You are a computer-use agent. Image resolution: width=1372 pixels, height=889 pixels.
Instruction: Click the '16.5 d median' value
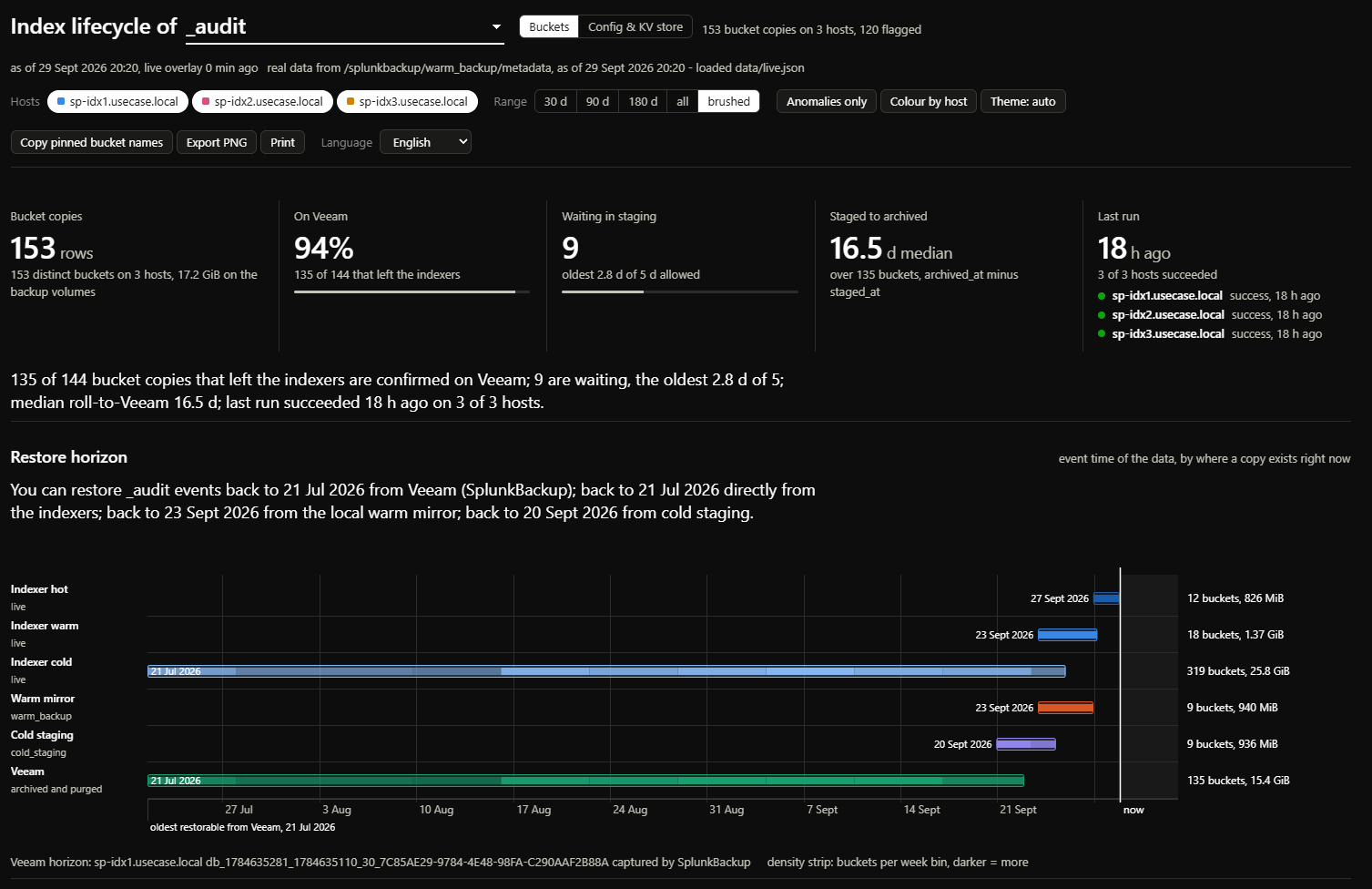(x=891, y=248)
